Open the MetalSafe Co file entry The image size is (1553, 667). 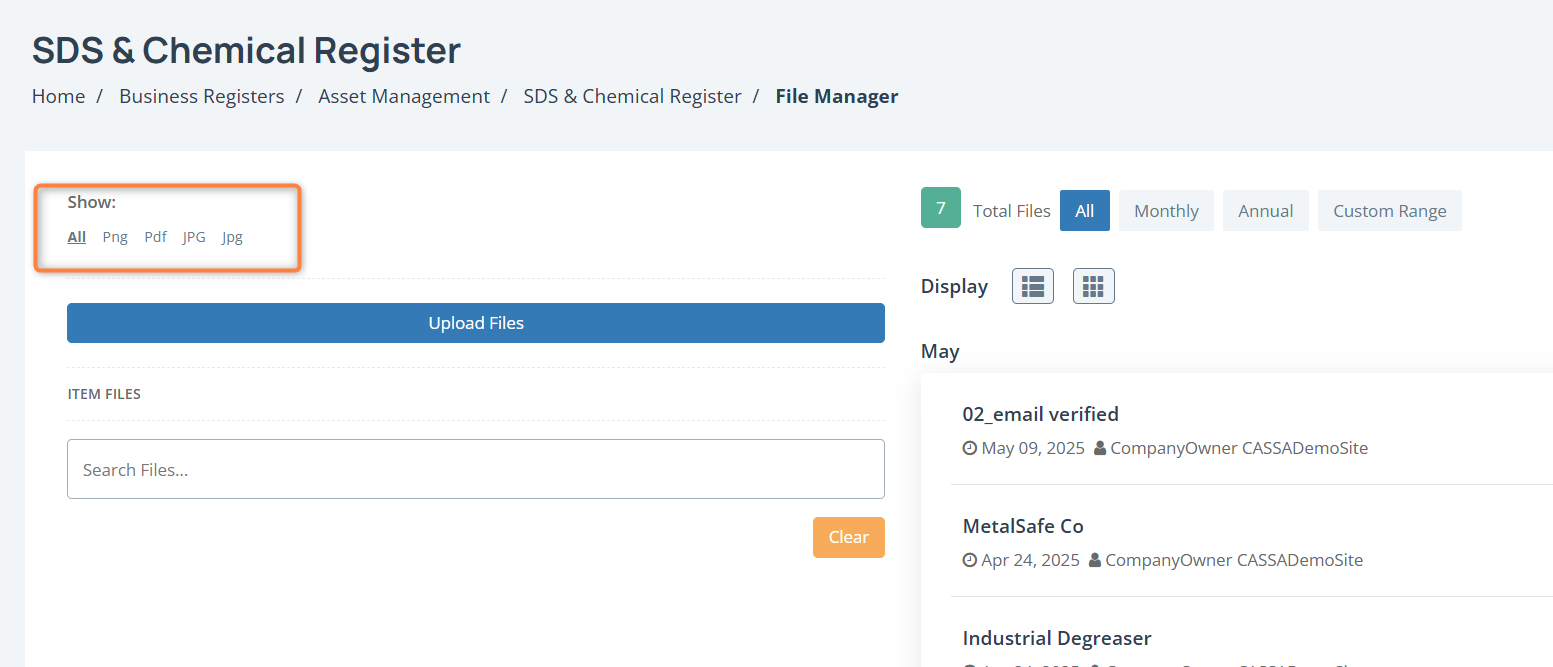tap(1022, 526)
